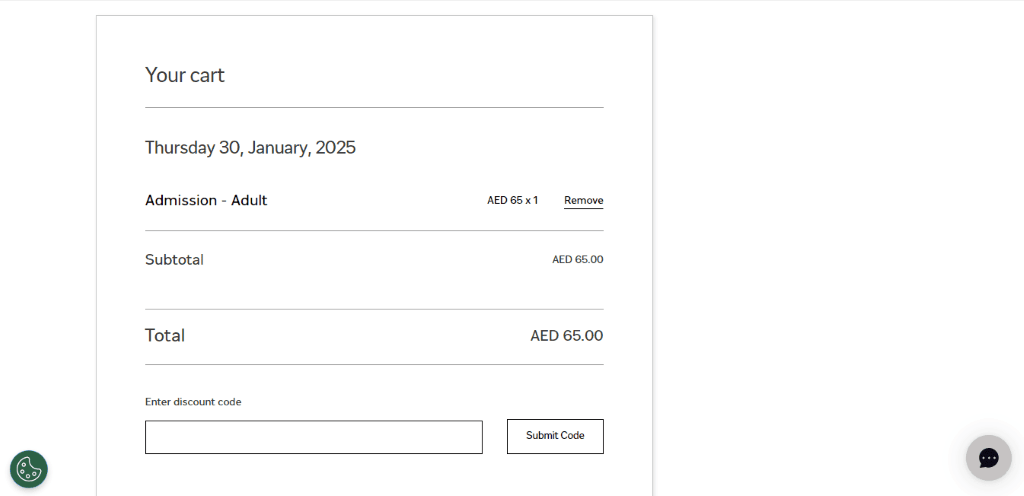The image size is (1024, 496).
Task: Select the 'Admission - Adult' item name
Action: click(206, 200)
